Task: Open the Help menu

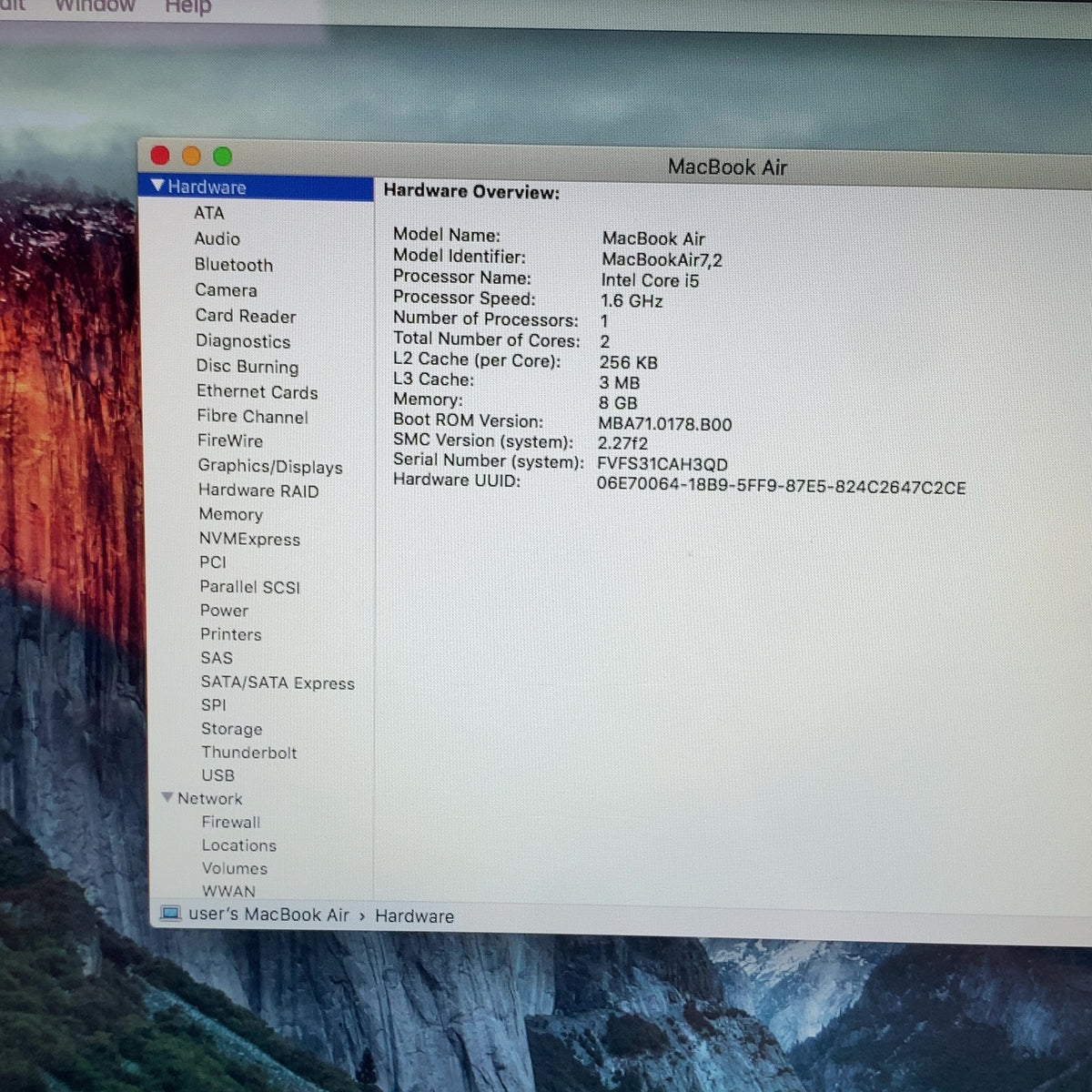Action: tap(188, 6)
